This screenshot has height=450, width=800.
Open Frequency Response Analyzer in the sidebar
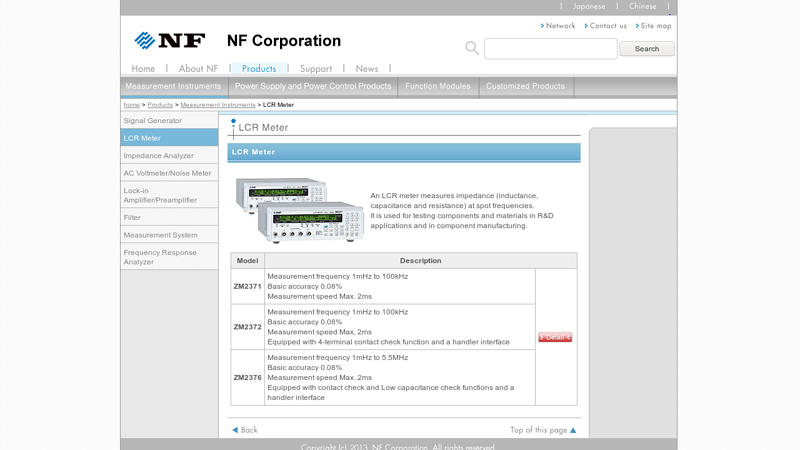pyautogui.click(x=169, y=257)
